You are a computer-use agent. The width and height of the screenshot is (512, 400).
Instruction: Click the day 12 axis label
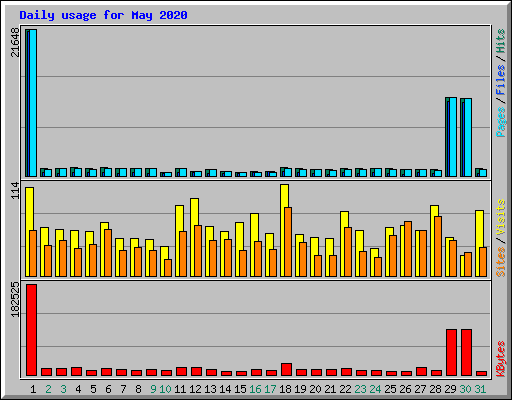pos(195,389)
